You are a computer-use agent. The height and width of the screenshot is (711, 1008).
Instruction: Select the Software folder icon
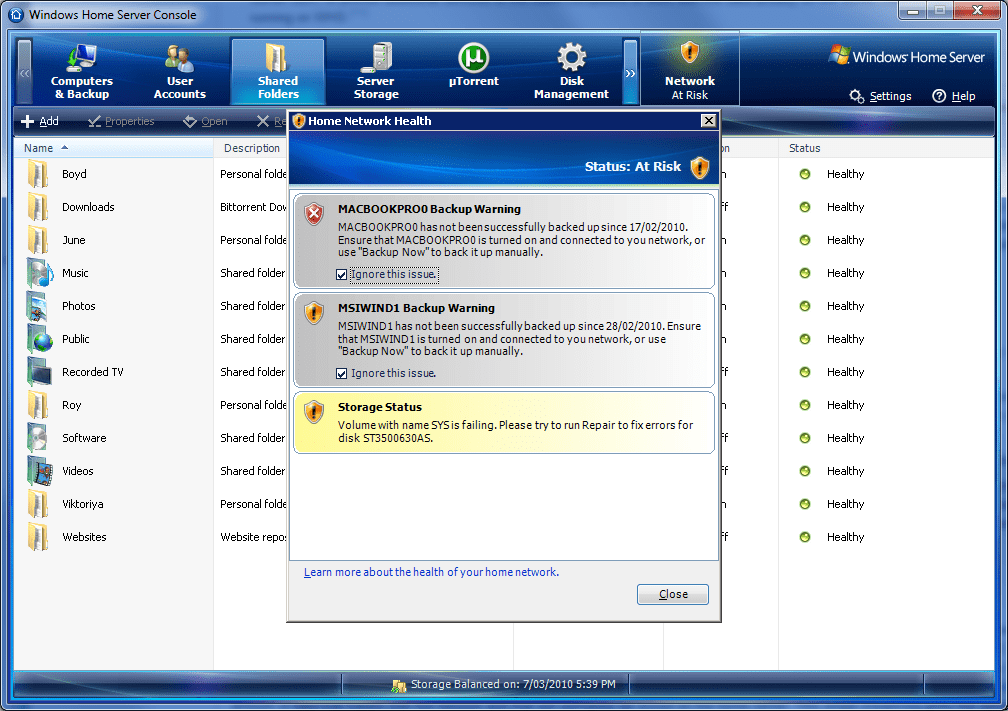[x=37, y=438]
